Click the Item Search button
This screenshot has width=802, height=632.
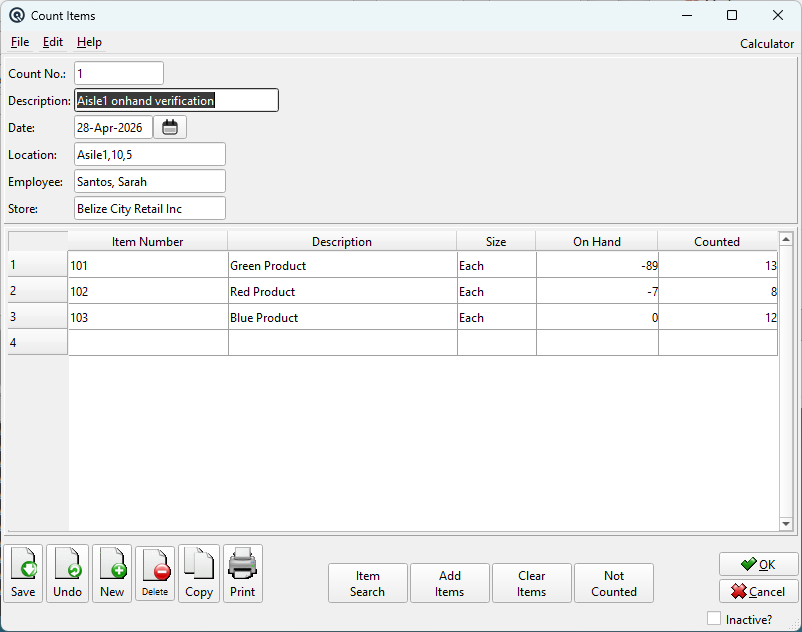pyautogui.click(x=368, y=583)
